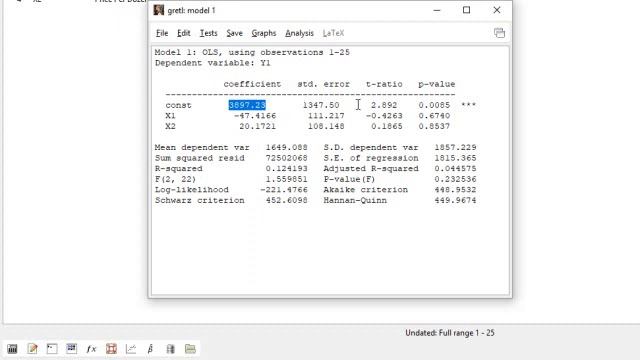
Task: Click X2 t-ratio 0.1865
Action: click(x=387, y=127)
